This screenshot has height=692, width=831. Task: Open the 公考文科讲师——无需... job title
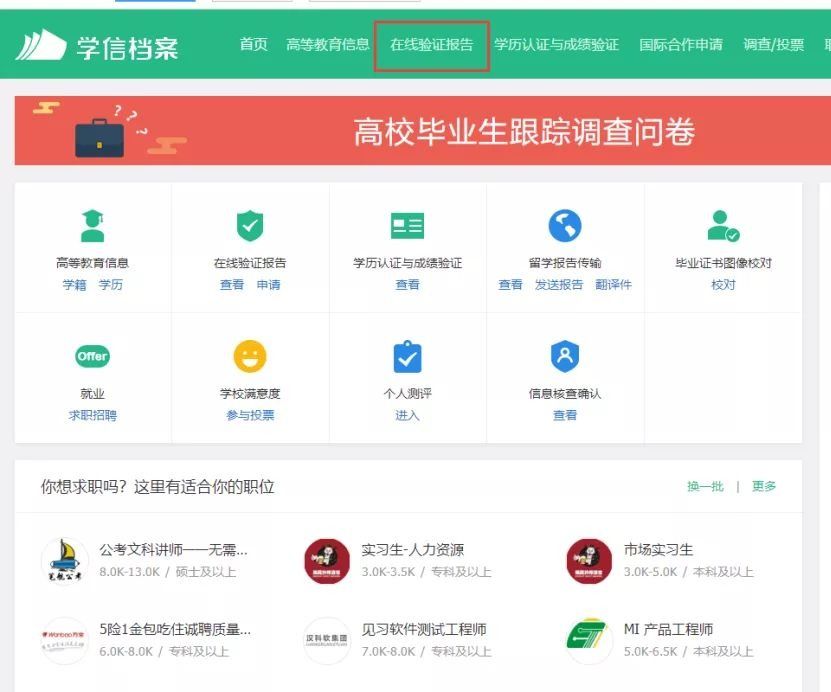click(173, 550)
